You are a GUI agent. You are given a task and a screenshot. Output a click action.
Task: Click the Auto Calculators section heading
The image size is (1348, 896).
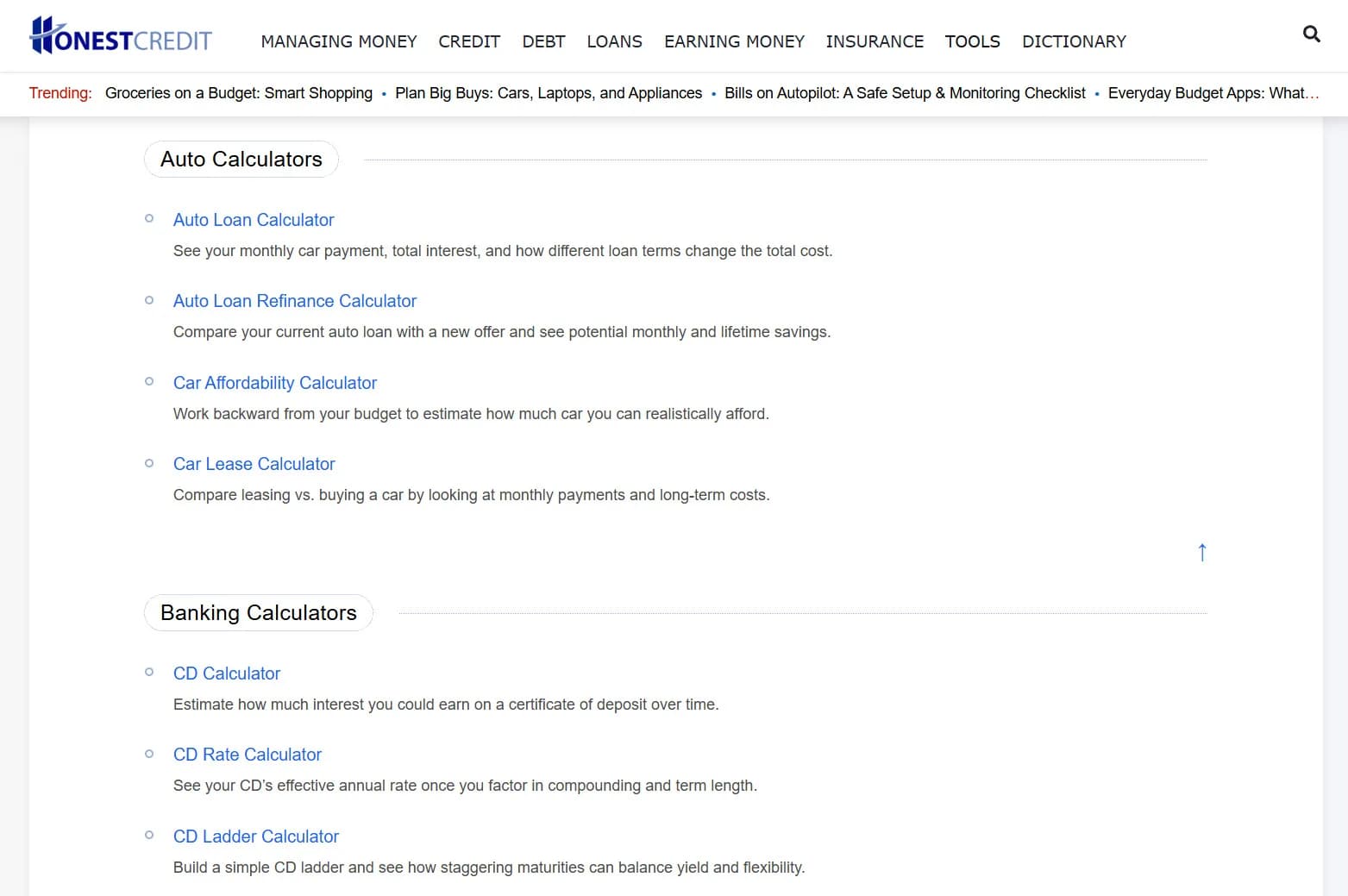pos(241,160)
